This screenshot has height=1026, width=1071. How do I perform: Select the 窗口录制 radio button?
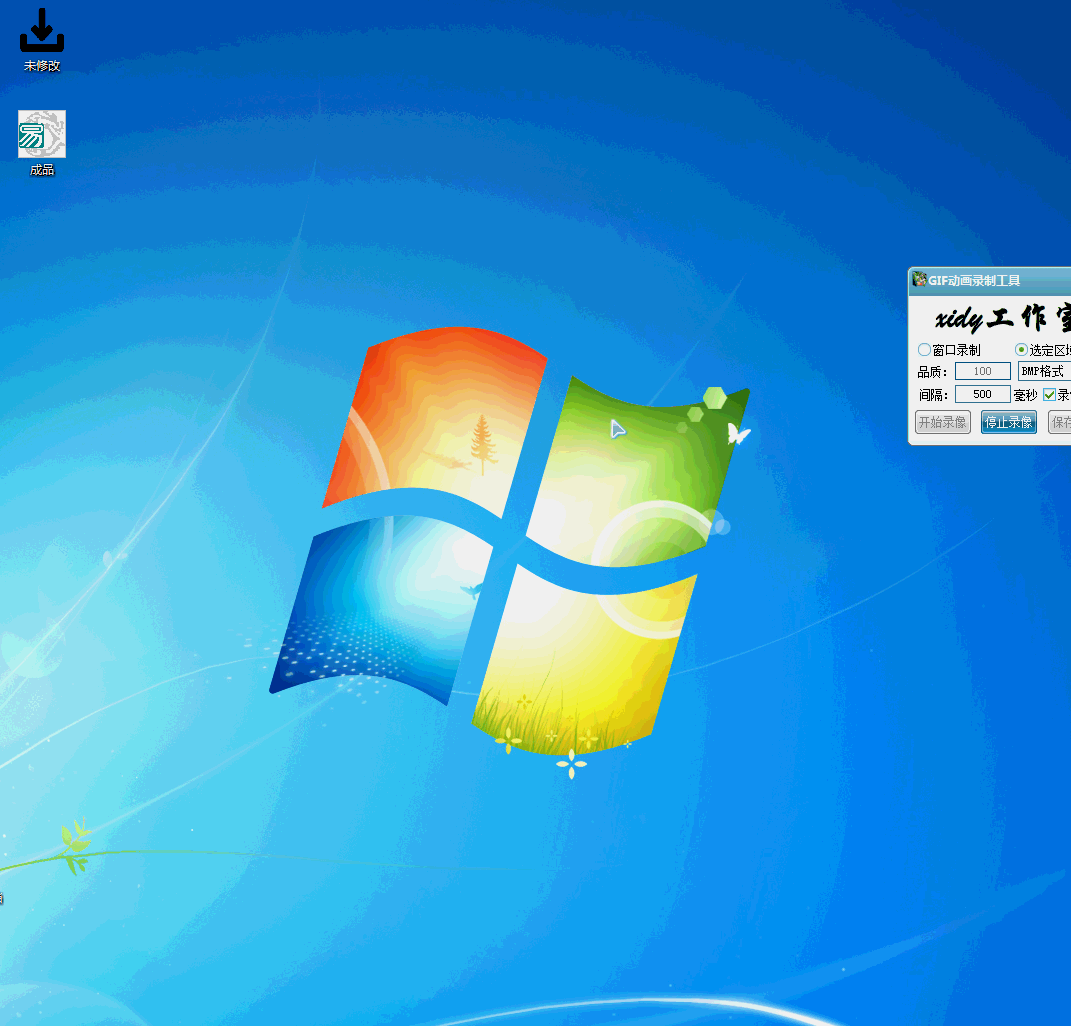click(x=924, y=350)
